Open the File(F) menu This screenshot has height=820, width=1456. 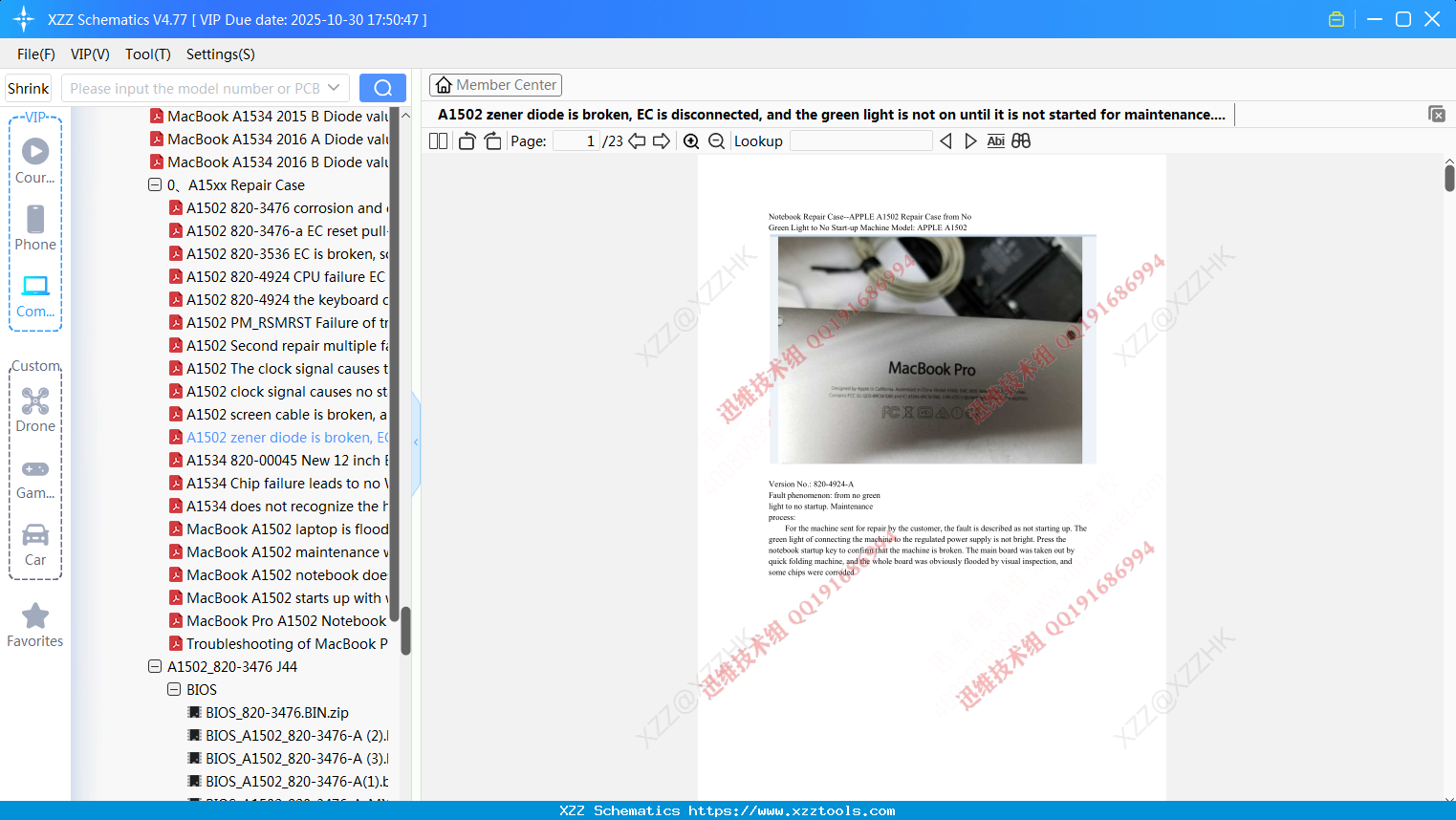click(36, 54)
